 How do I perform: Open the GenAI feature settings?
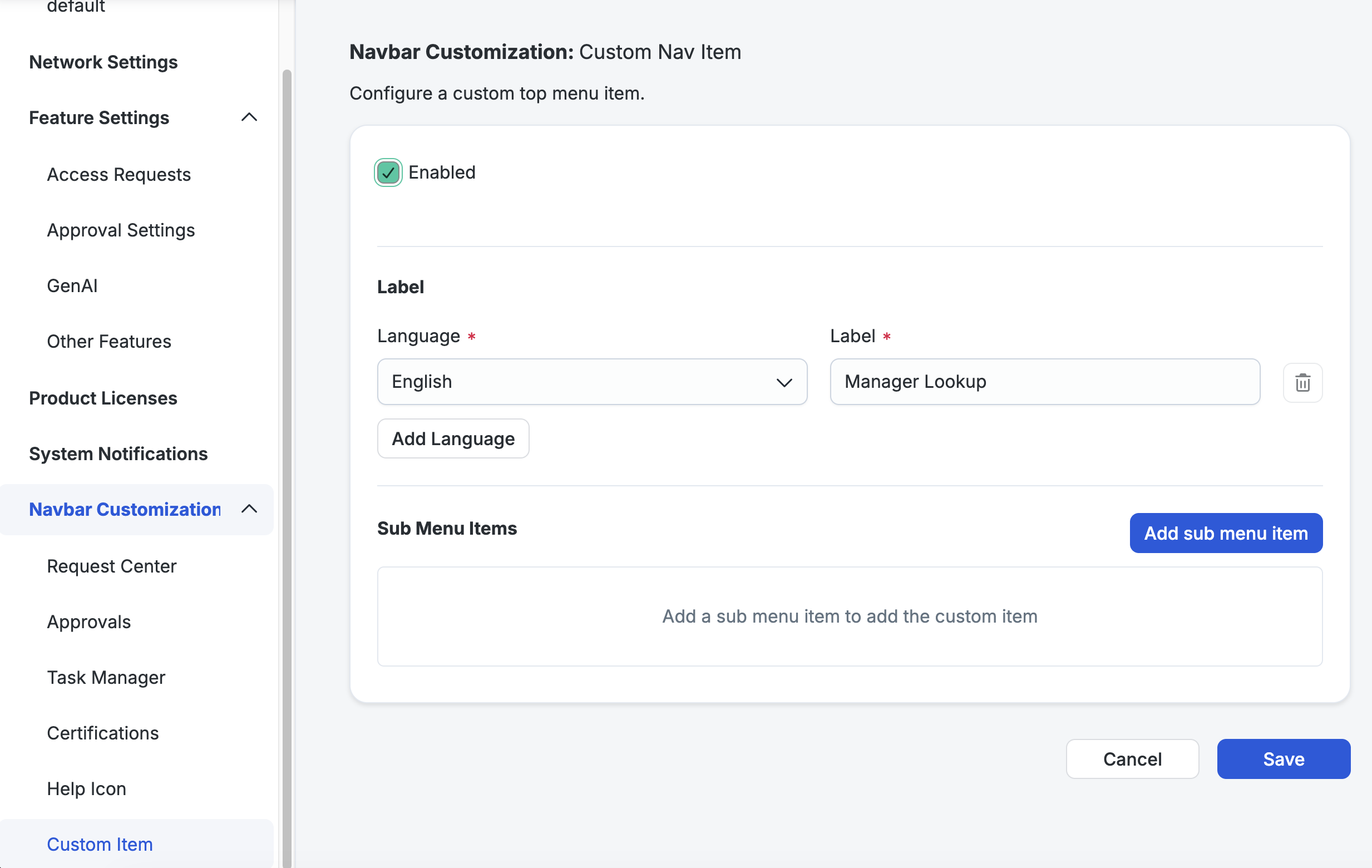coord(72,285)
